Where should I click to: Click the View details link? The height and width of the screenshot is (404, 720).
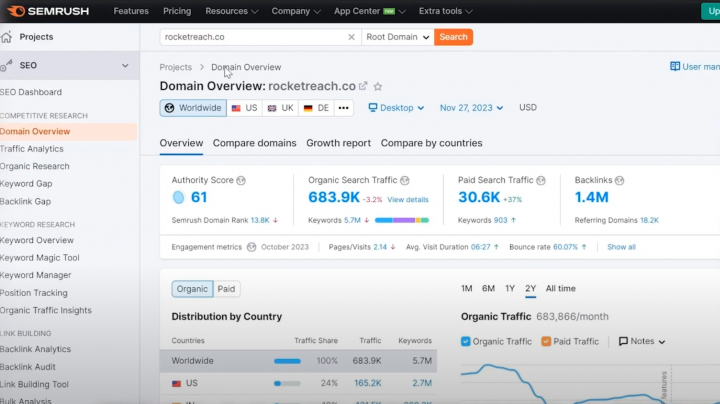coord(408,200)
